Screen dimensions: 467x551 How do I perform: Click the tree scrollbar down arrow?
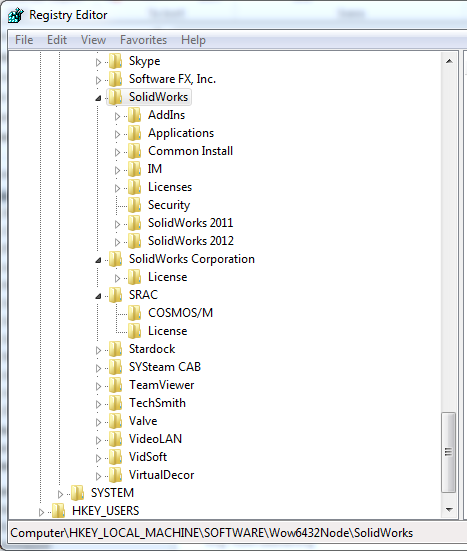click(x=449, y=510)
